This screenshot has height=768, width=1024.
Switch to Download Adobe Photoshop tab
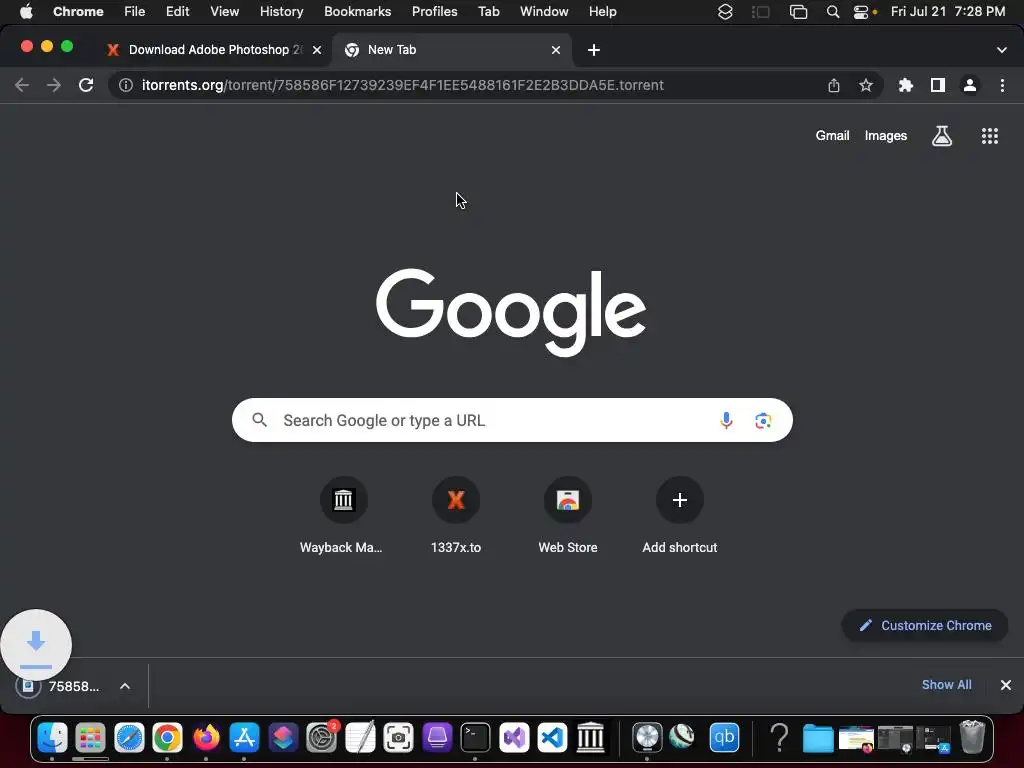(x=215, y=50)
